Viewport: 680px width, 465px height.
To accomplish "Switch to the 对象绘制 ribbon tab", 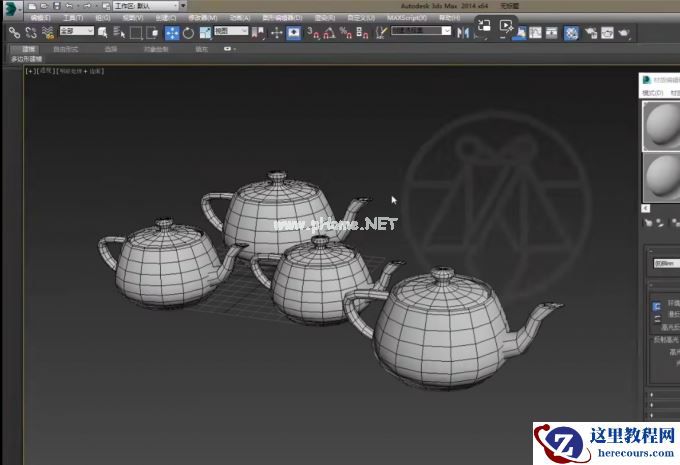I will coord(156,49).
